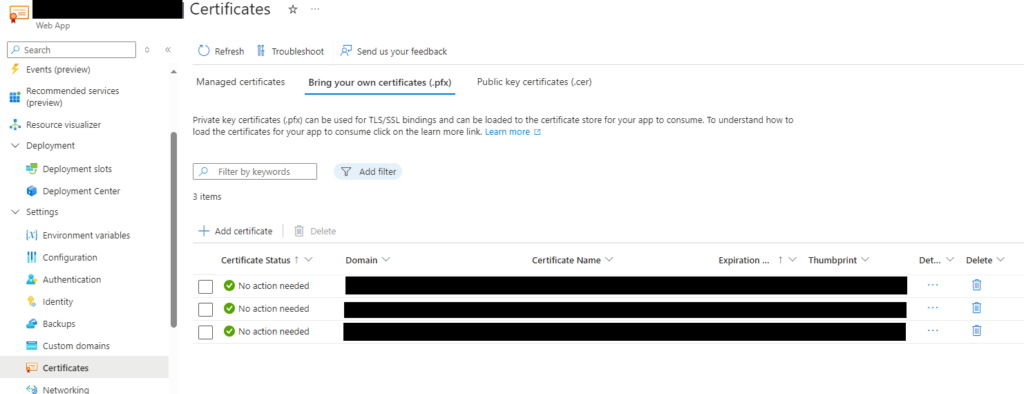Click the Add certificate button

235,231
